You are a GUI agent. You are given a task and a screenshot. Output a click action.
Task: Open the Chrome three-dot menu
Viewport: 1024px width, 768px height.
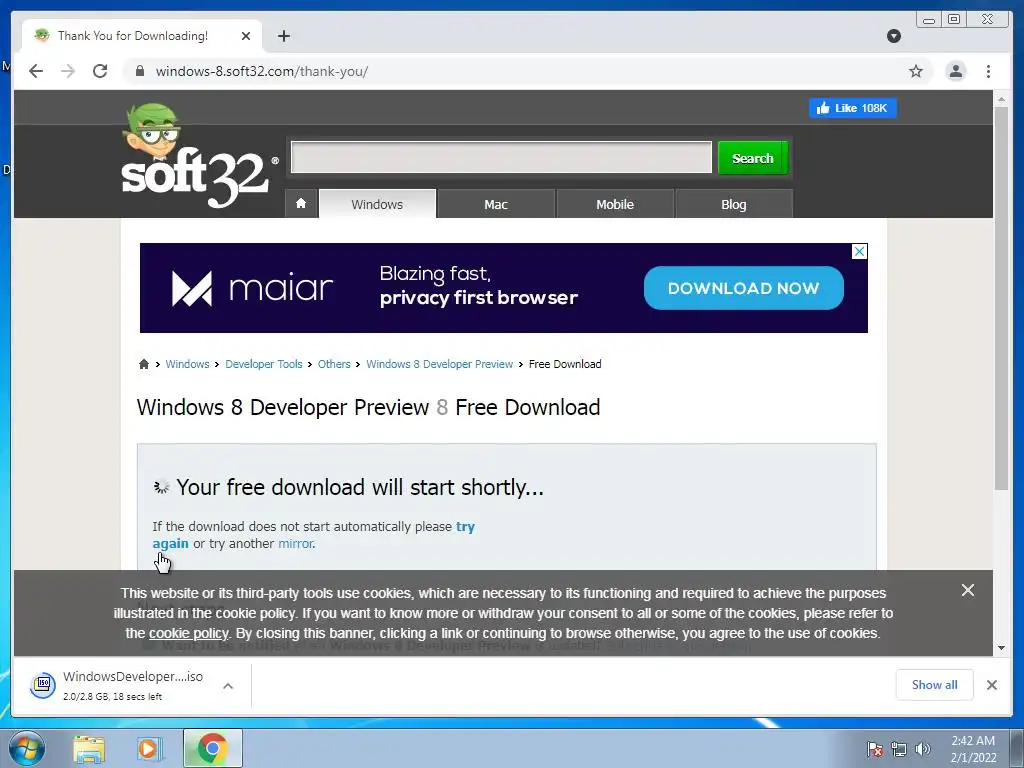tap(988, 71)
